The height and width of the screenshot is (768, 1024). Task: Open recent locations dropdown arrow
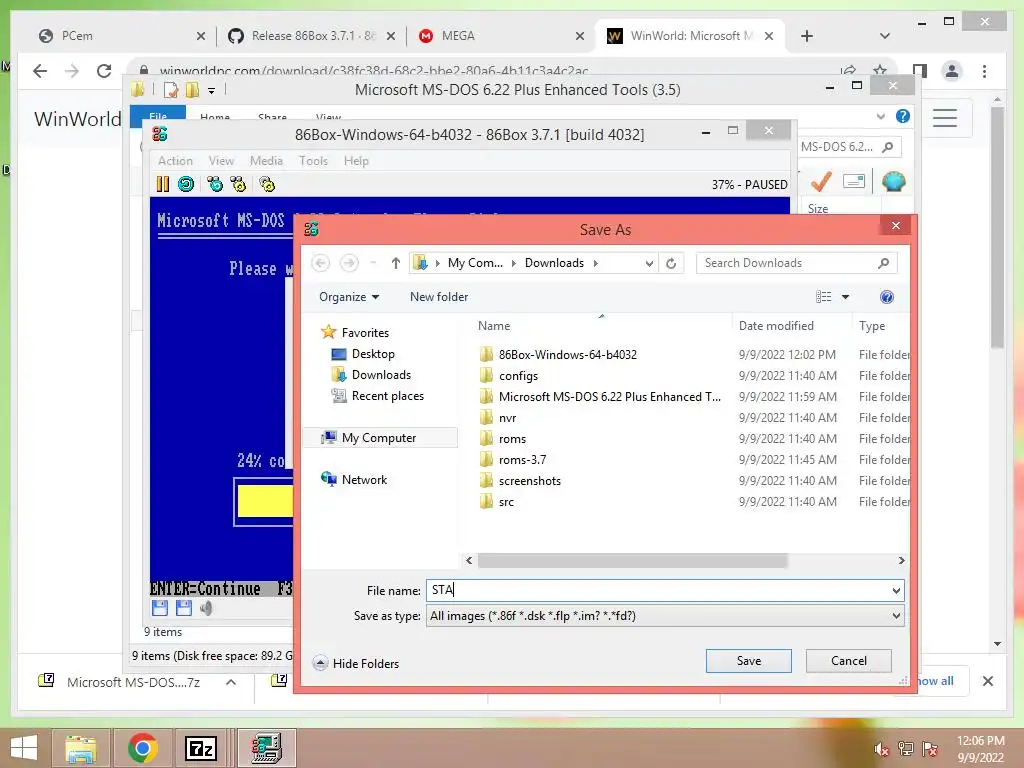point(373,263)
